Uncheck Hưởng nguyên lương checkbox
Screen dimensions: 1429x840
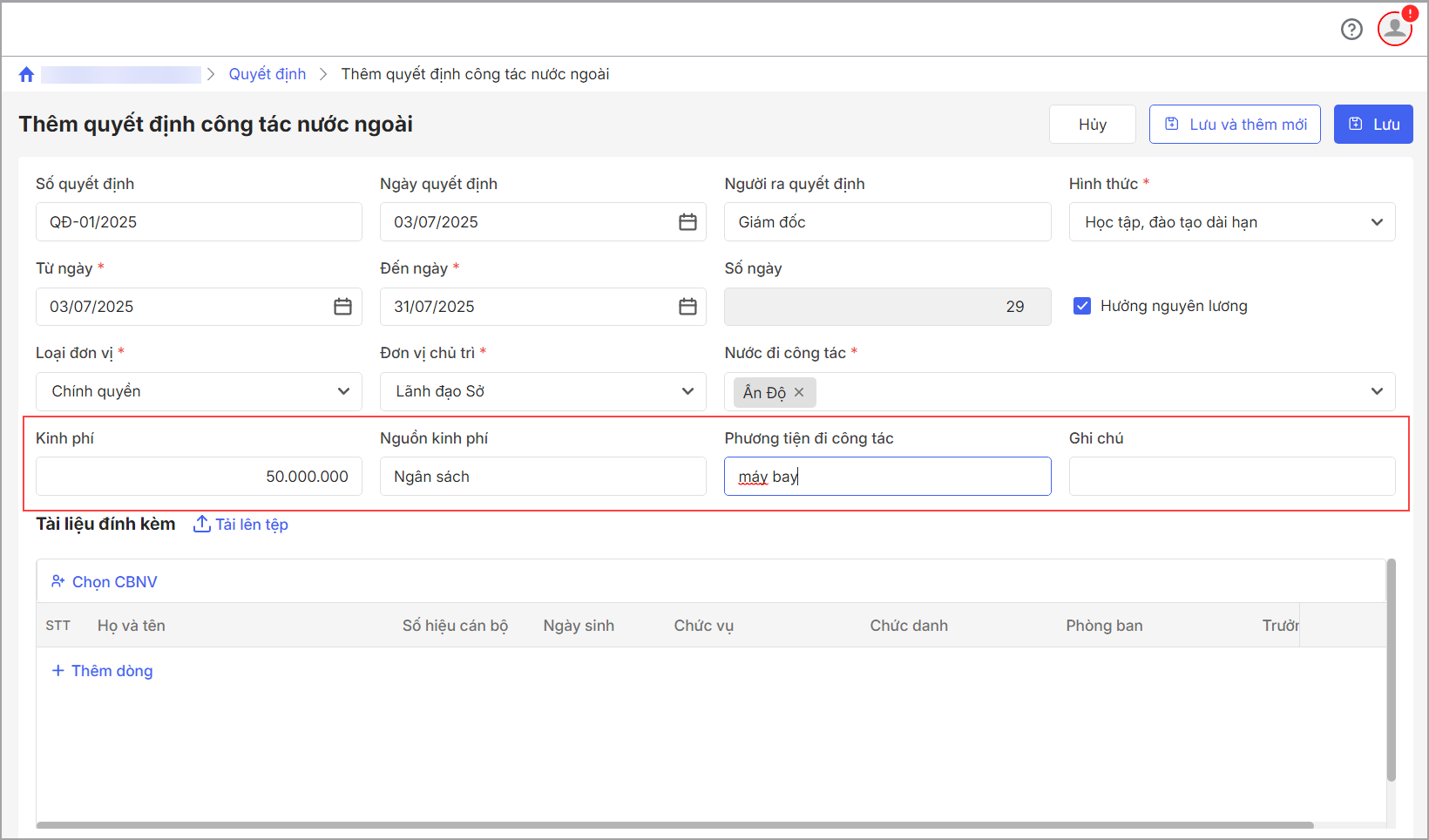(1082, 306)
